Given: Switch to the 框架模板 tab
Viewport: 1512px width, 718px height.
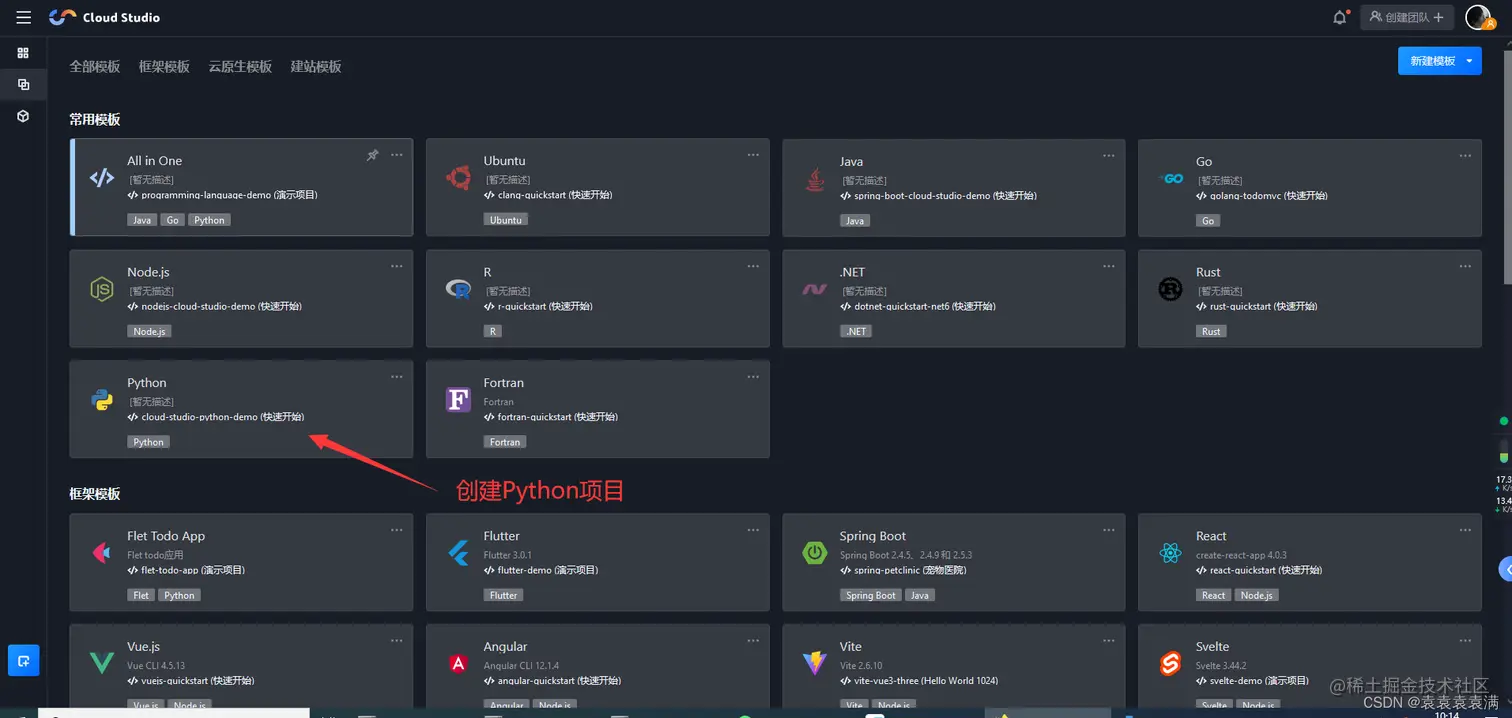Looking at the screenshot, I should click(x=164, y=67).
